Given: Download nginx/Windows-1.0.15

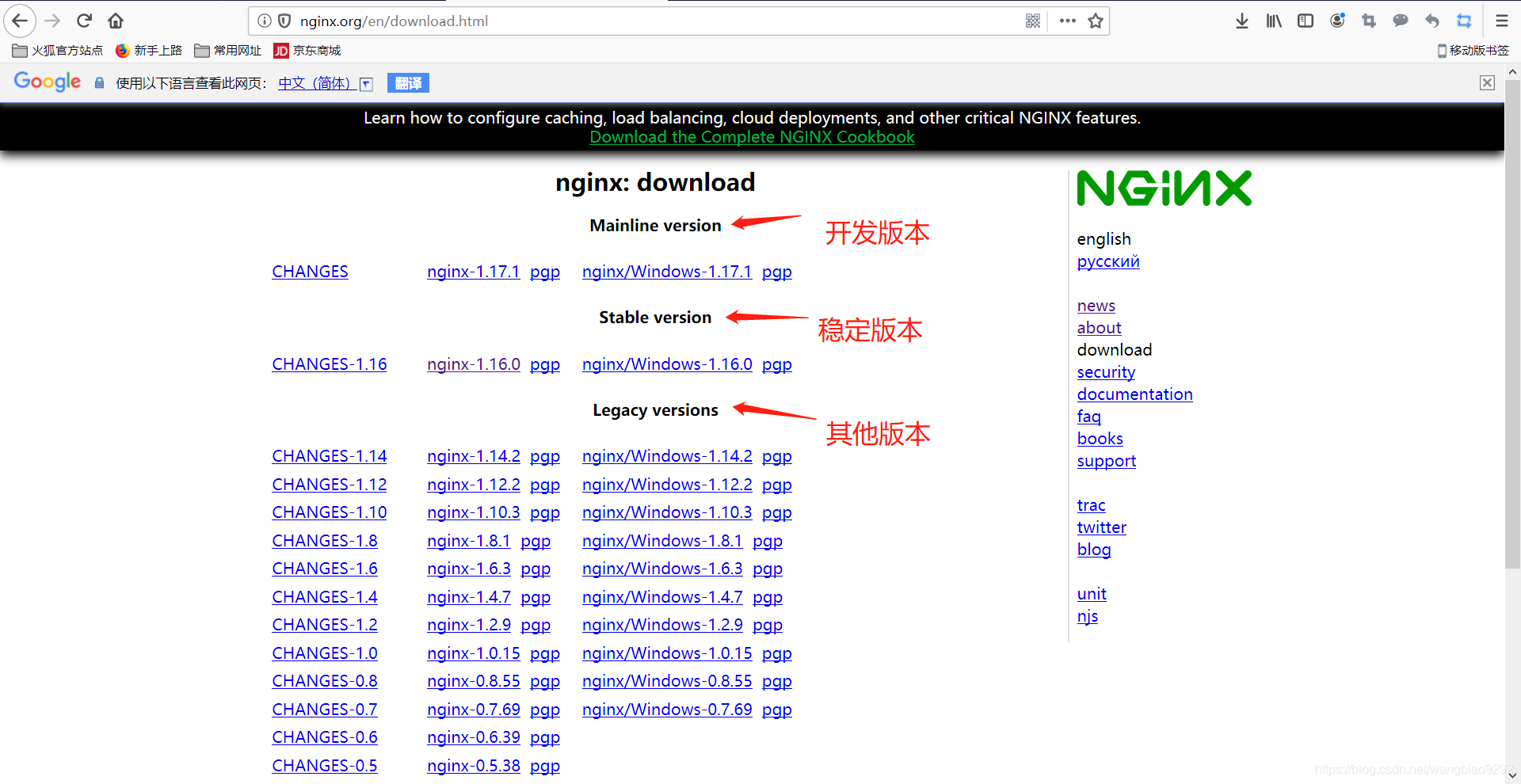Looking at the screenshot, I should [667, 653].
